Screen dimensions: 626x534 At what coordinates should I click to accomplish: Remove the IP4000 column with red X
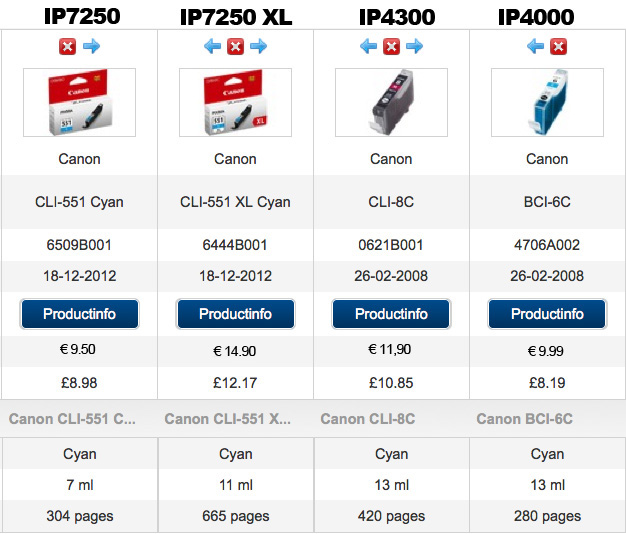point(559,47)
